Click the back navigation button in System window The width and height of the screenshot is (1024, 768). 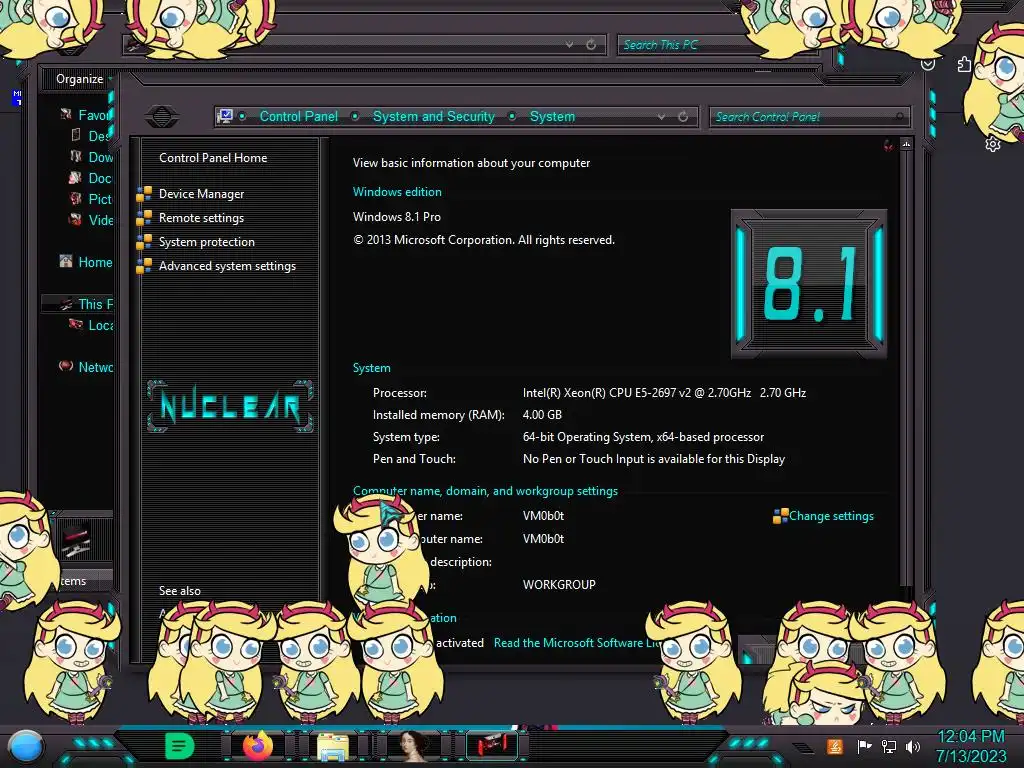pyautogui.click(x=162, y=116)
